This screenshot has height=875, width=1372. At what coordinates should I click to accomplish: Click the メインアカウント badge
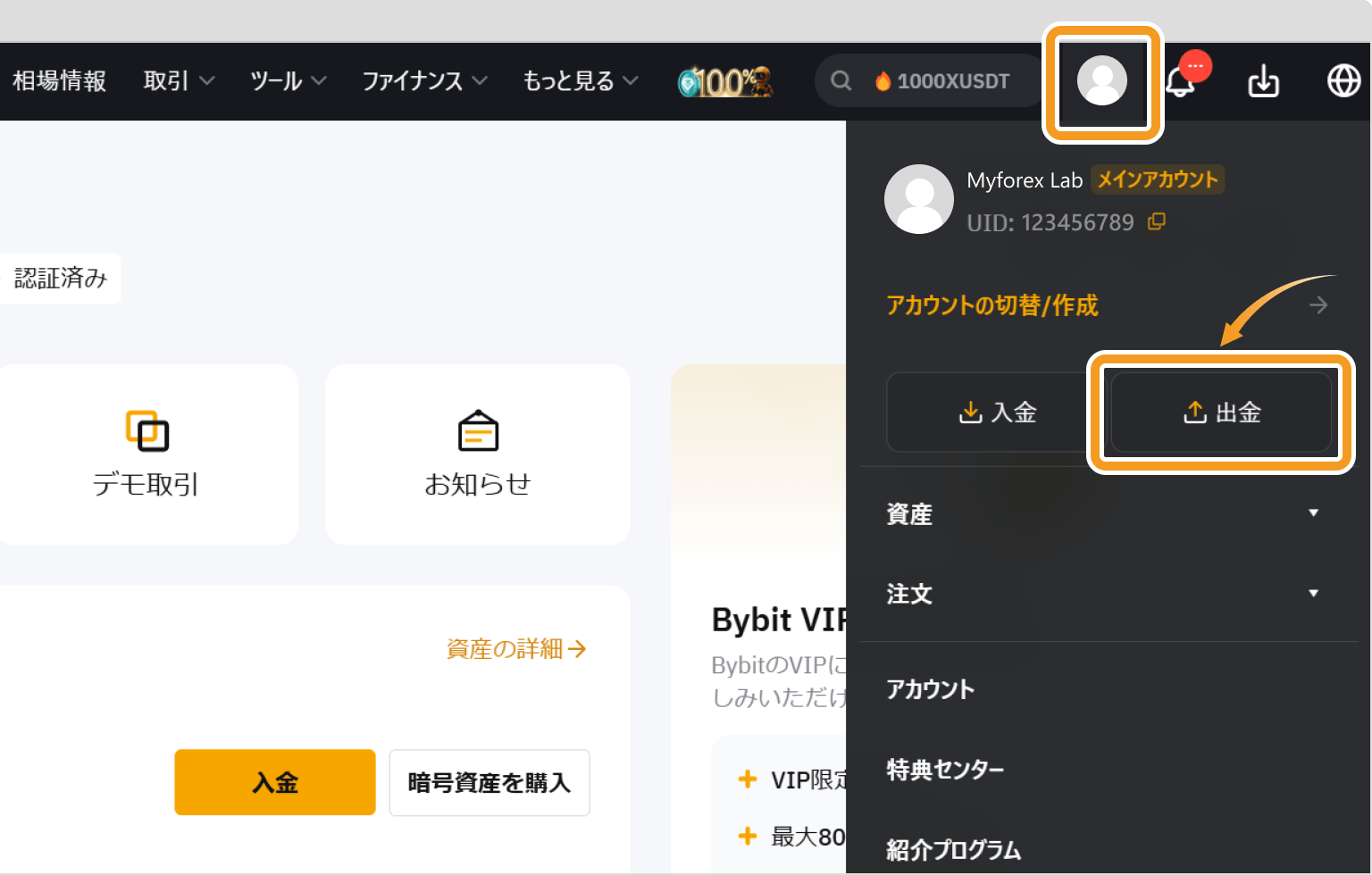click(x=1158, y=179)
